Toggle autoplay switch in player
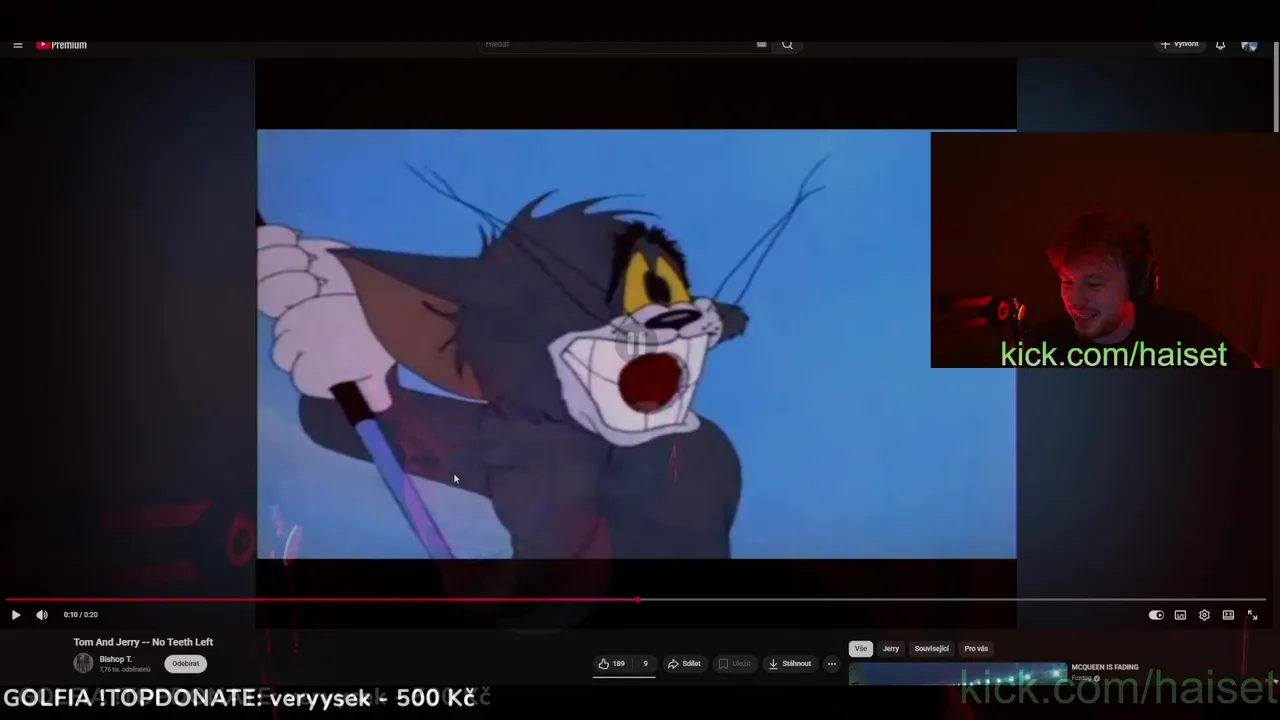The height and width of the screenshot is (720, 1280). click(x=1156, y=615)
